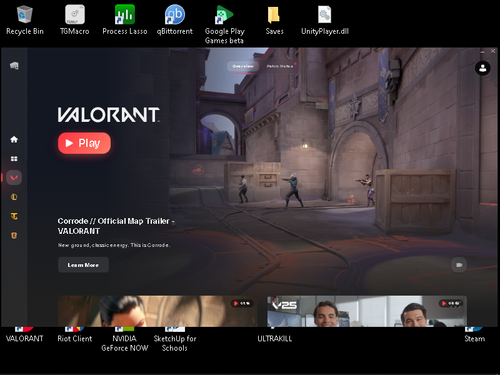Switch to the Patch Notes tab
The width and height of the screenshot is (500, 375).
[x=279, y=66]
